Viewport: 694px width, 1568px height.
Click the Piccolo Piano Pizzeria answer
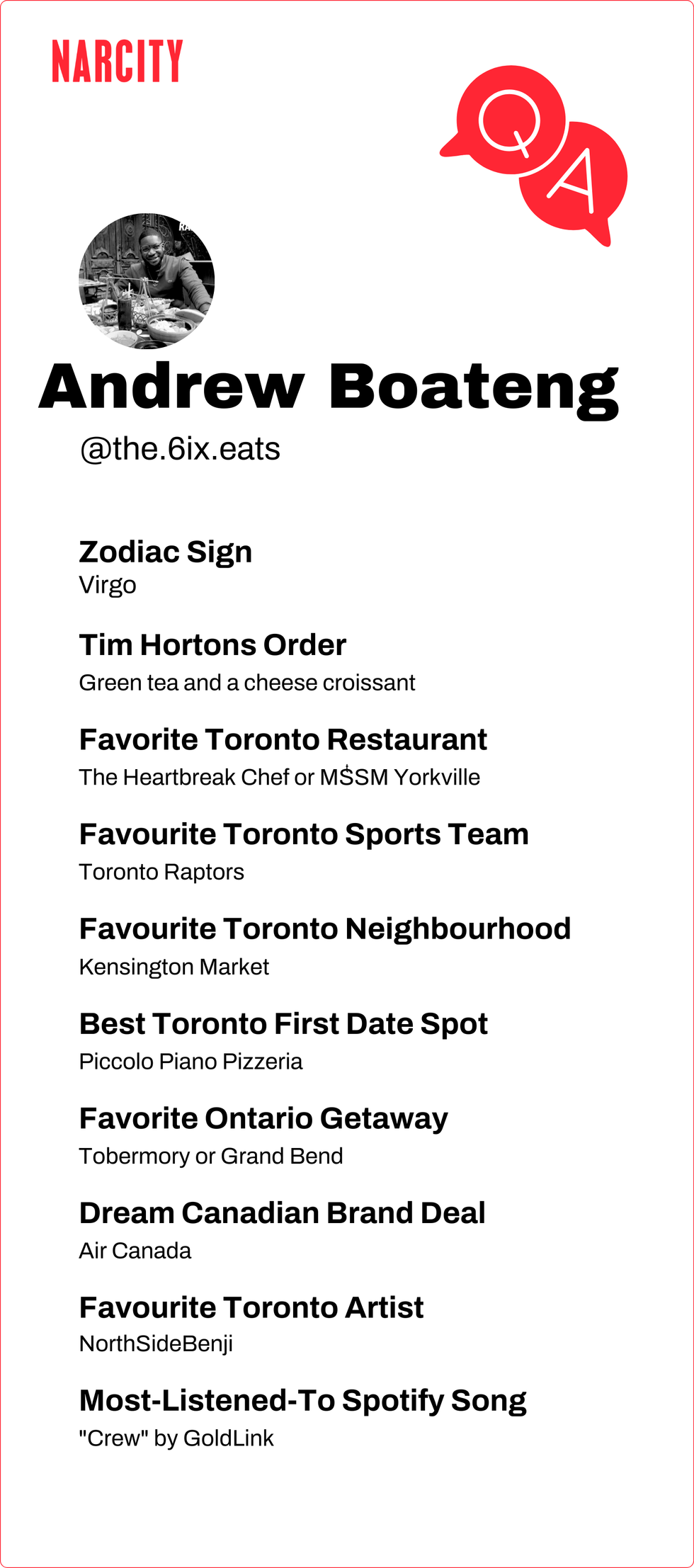(190, 1062)
